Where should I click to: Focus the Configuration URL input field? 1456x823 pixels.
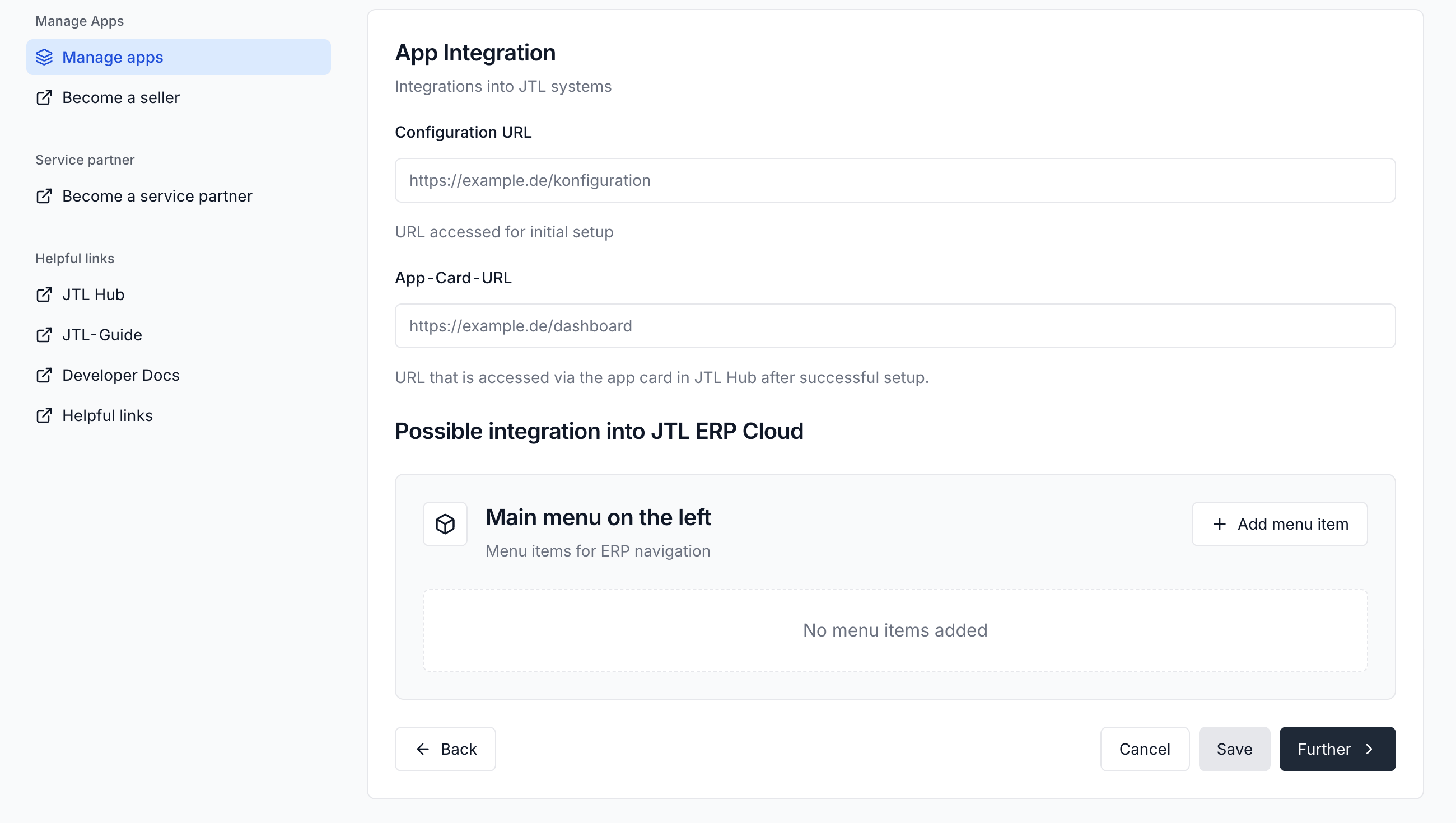pos(895,180)
